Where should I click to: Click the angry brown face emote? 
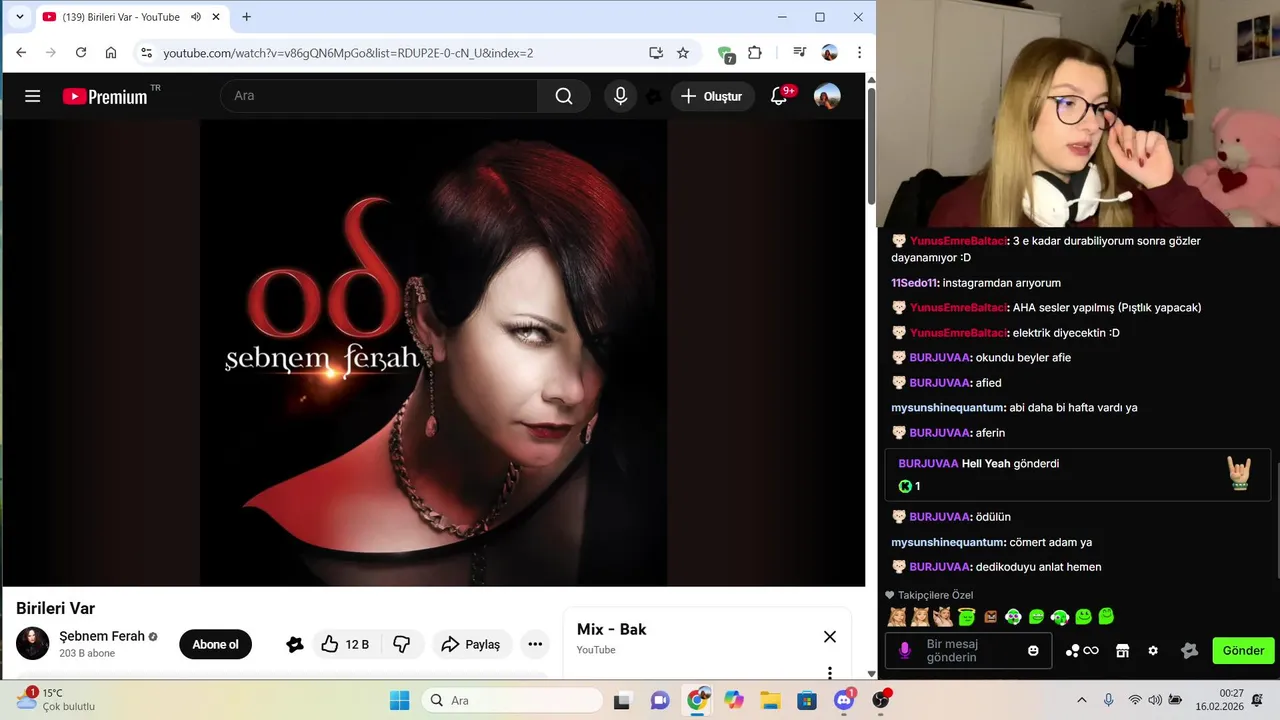[x=990, y=617]
